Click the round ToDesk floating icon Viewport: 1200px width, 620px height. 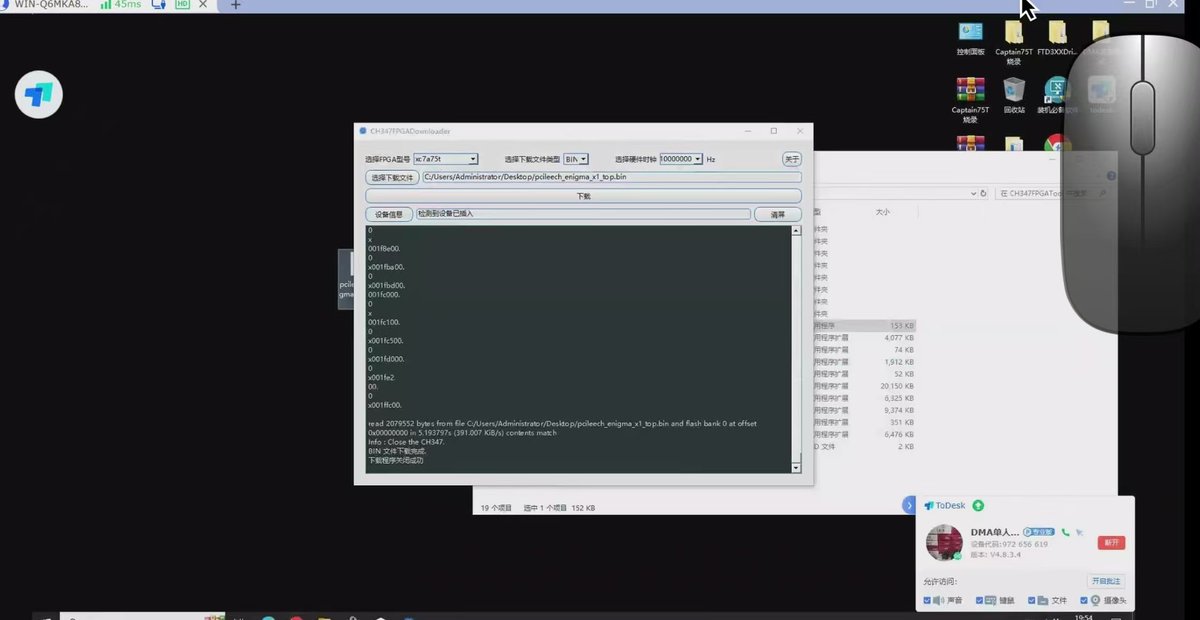(39, 96)
